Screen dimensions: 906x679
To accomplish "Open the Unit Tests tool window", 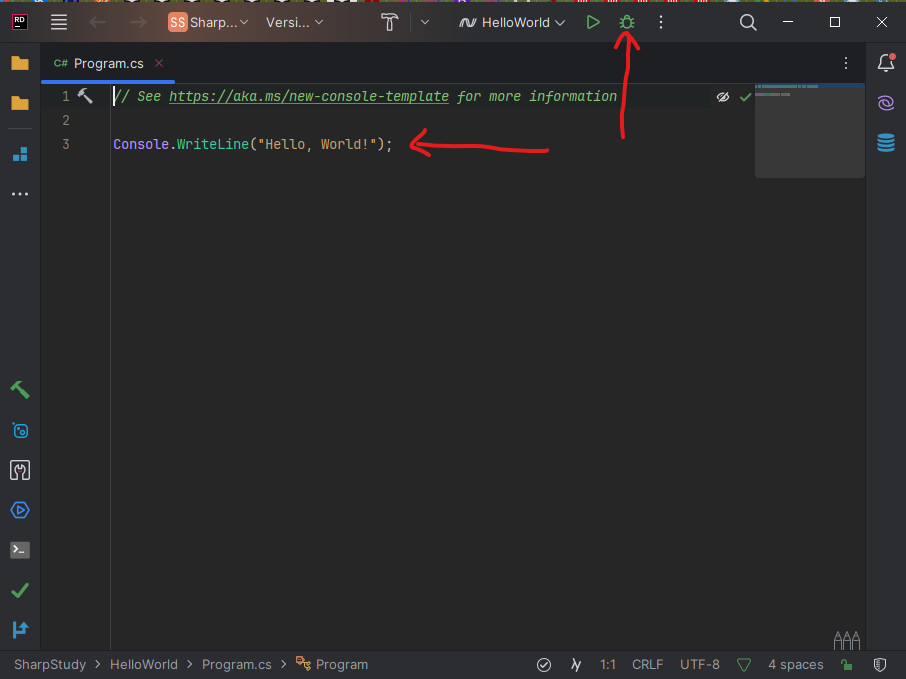I will (20, 470).
